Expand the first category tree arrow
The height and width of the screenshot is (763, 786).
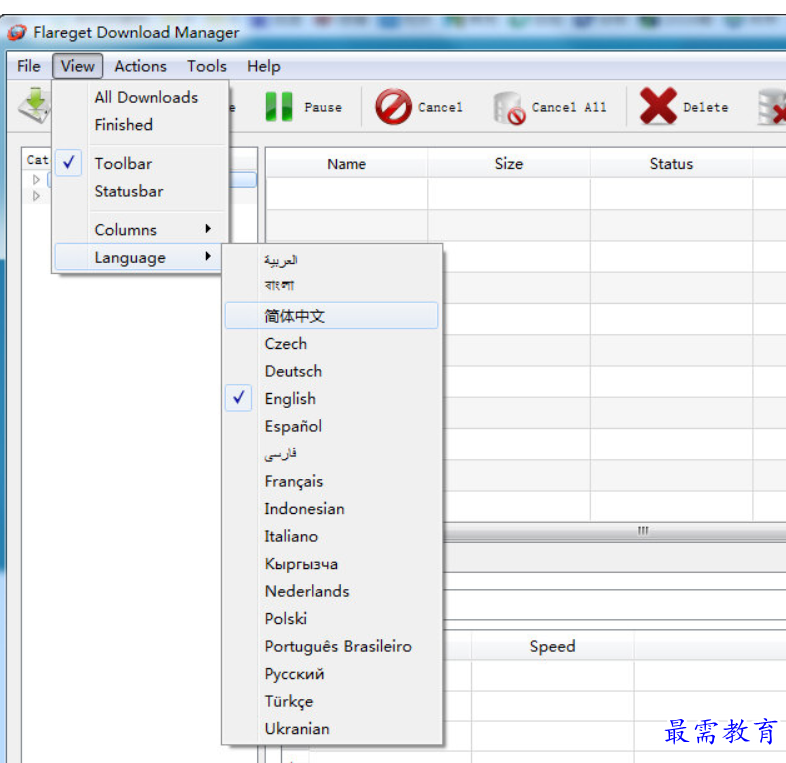pos(36,179)
